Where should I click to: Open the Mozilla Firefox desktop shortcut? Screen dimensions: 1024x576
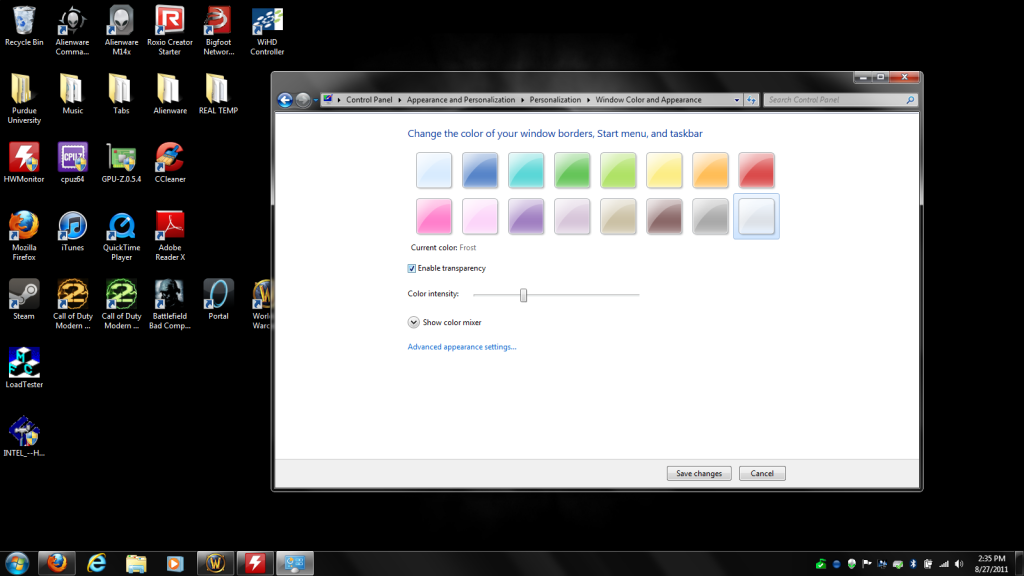[x=24, y=236]
